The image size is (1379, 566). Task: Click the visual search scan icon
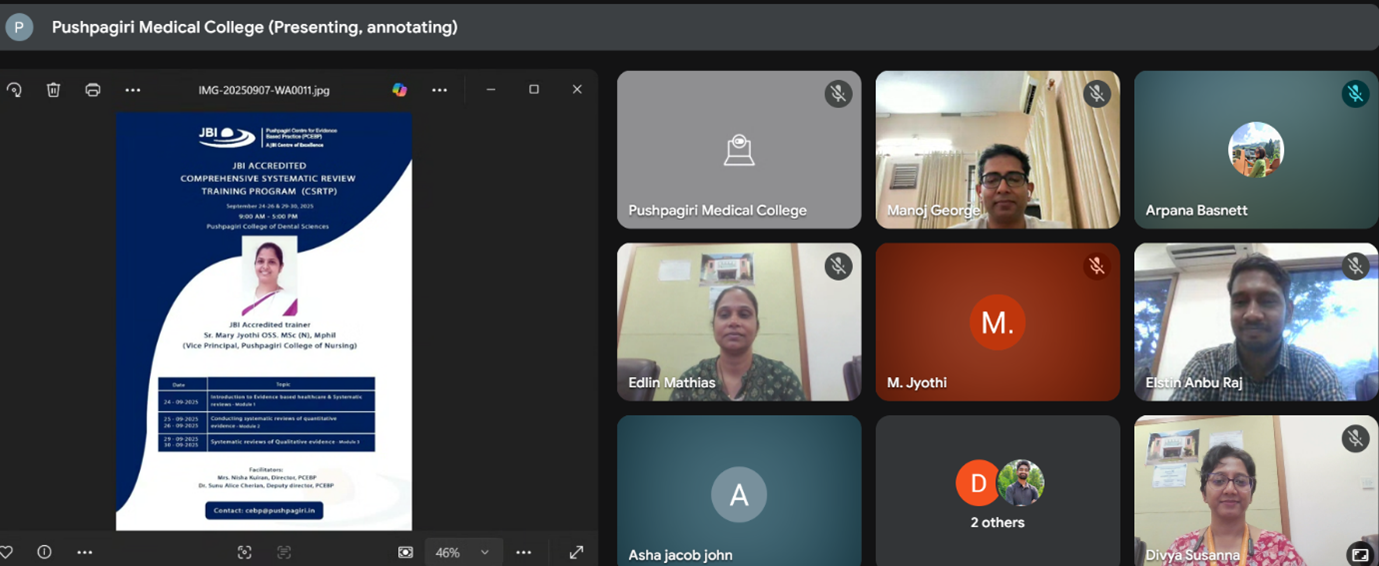tap(244, 552)
